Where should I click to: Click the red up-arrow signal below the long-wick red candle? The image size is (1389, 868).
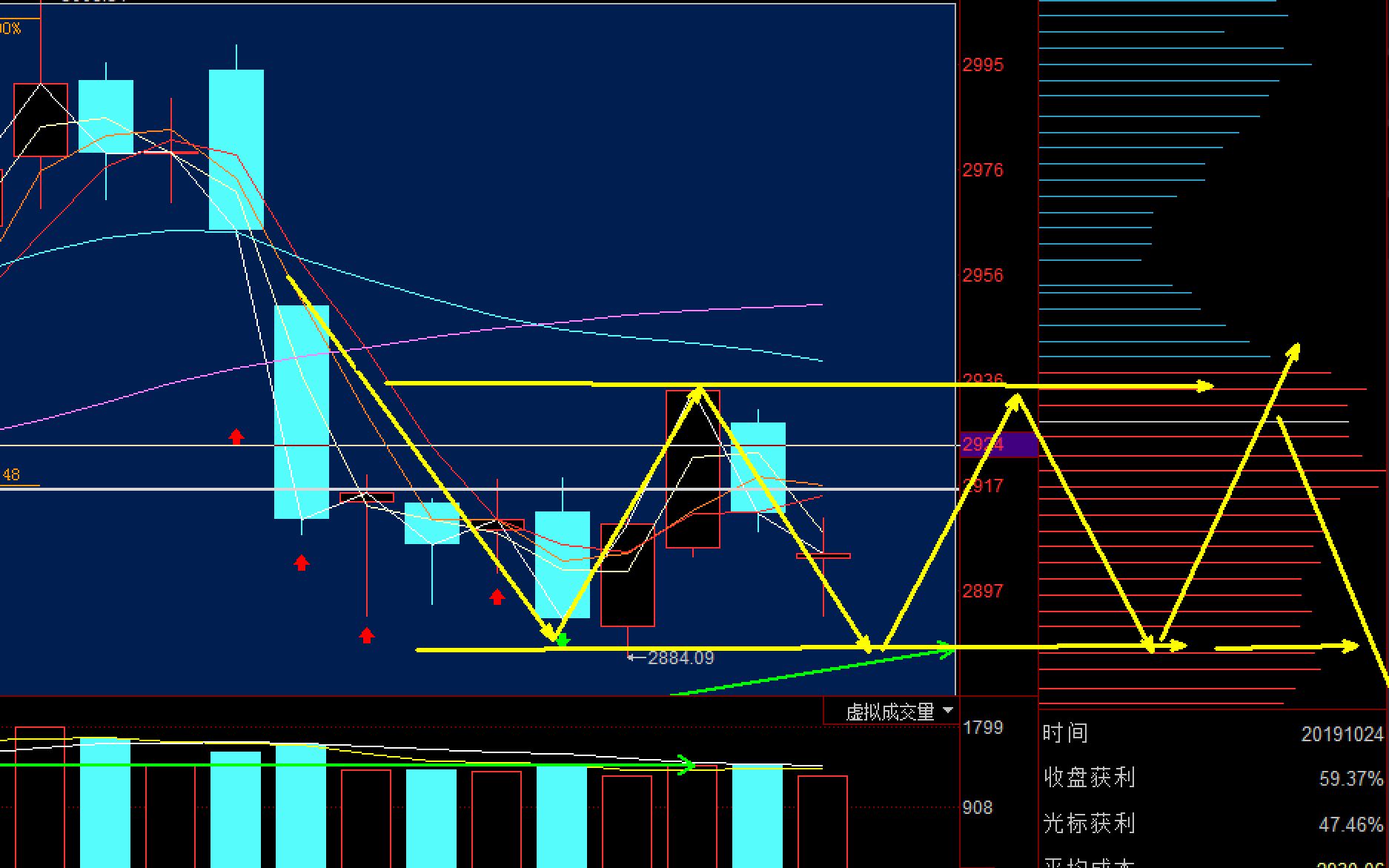367,635
